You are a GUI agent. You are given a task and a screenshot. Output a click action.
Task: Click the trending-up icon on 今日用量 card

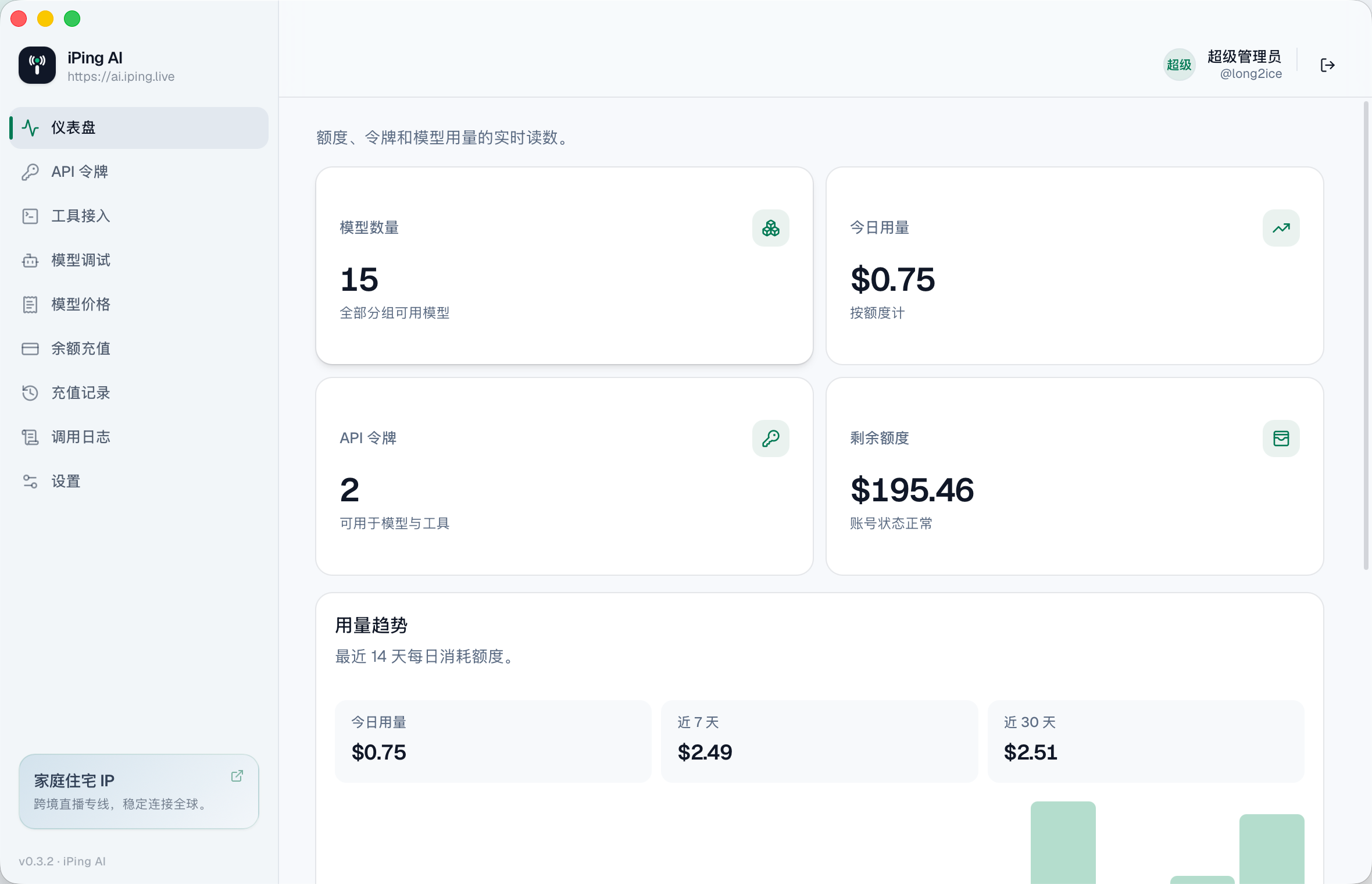pos(1281,228)
